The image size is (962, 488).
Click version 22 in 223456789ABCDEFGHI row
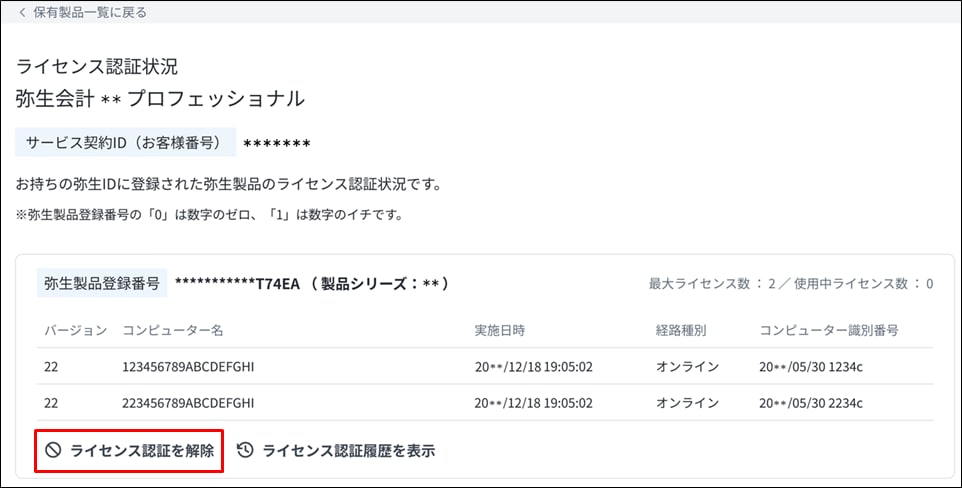pos(51,403)
